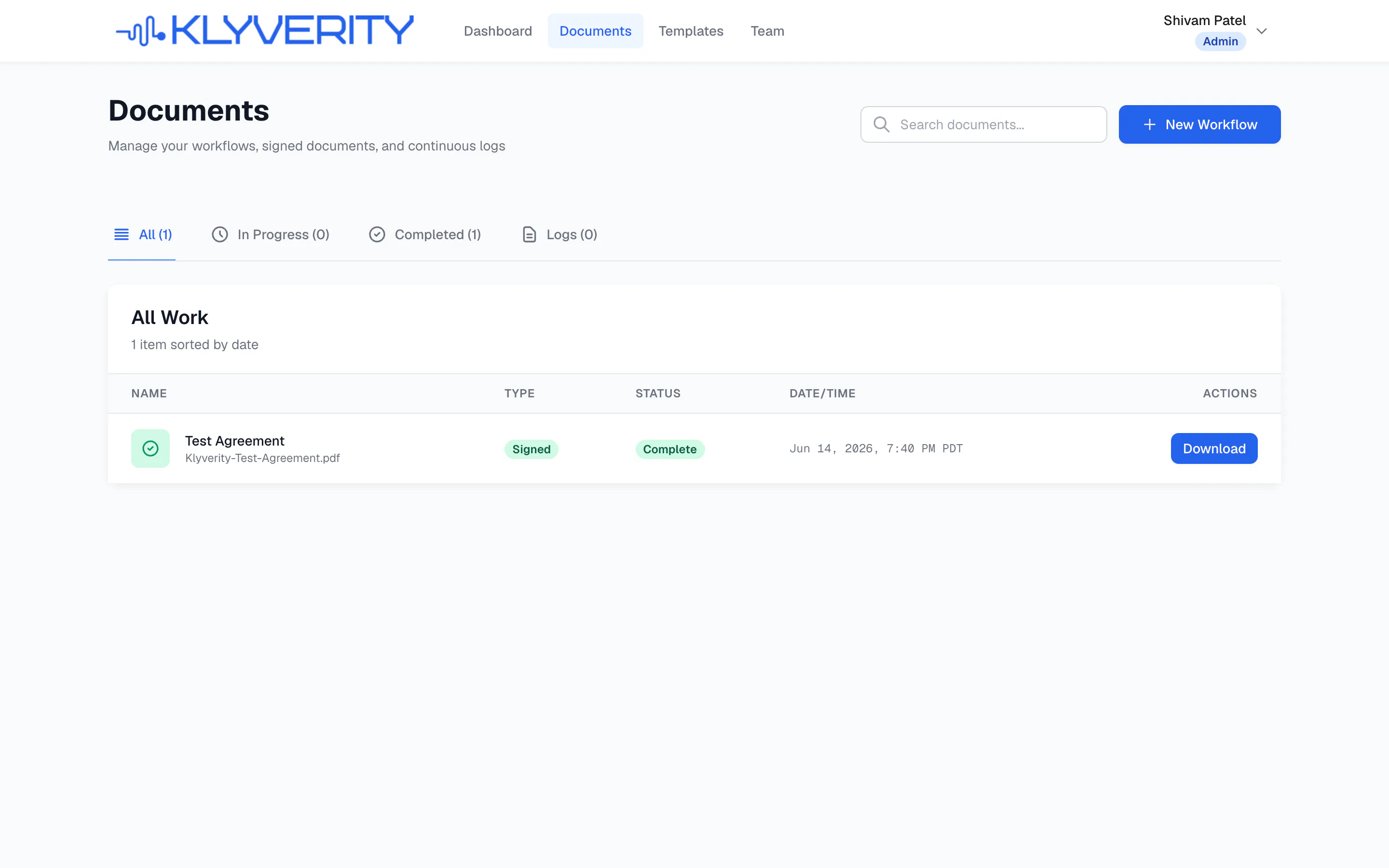Click the '1 item sorted by date' text
This screenshot has width=1389, height=868.
coord(194,344)
